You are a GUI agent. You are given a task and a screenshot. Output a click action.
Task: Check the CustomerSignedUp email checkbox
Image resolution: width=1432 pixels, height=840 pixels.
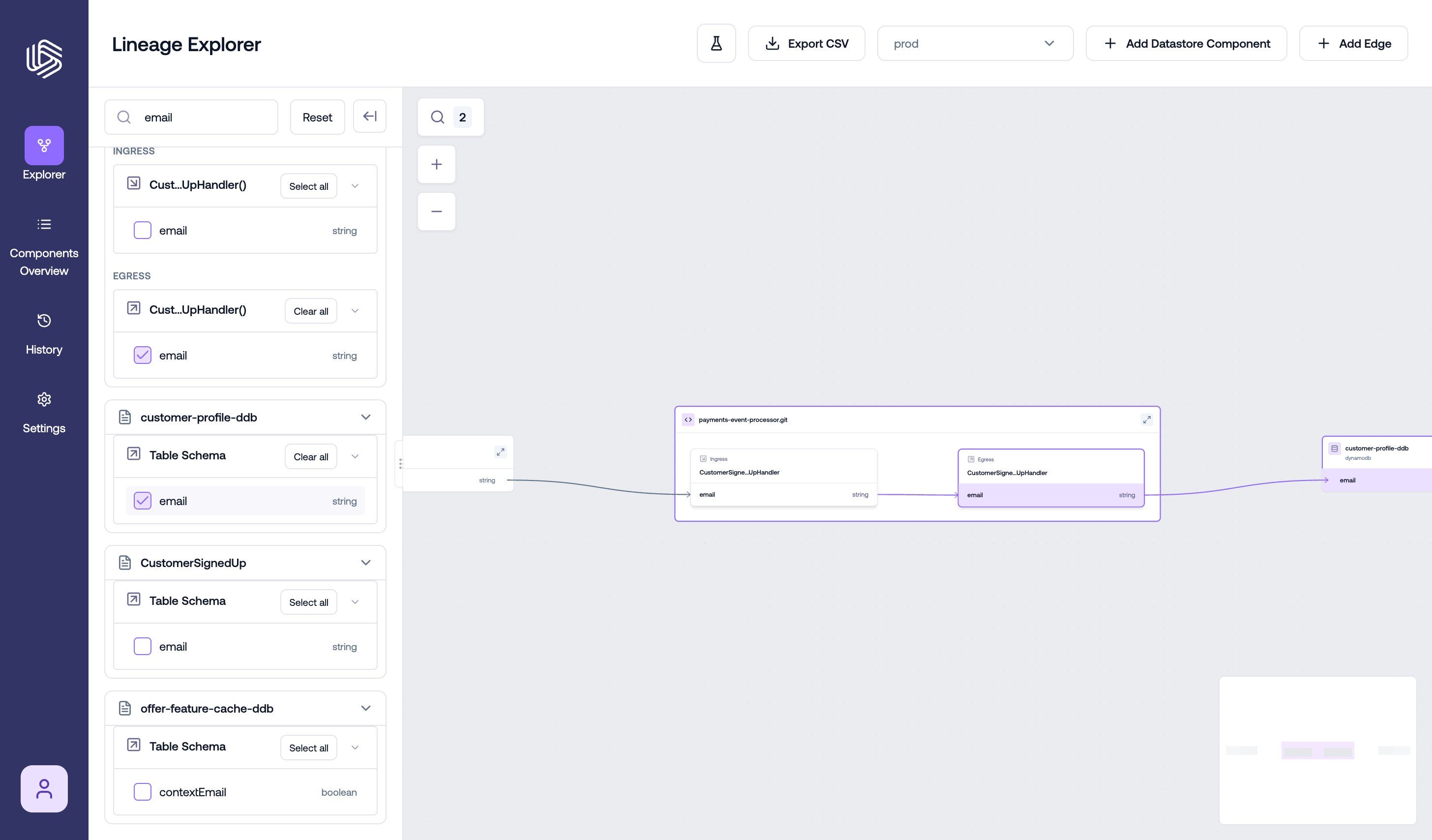point(142,646)
